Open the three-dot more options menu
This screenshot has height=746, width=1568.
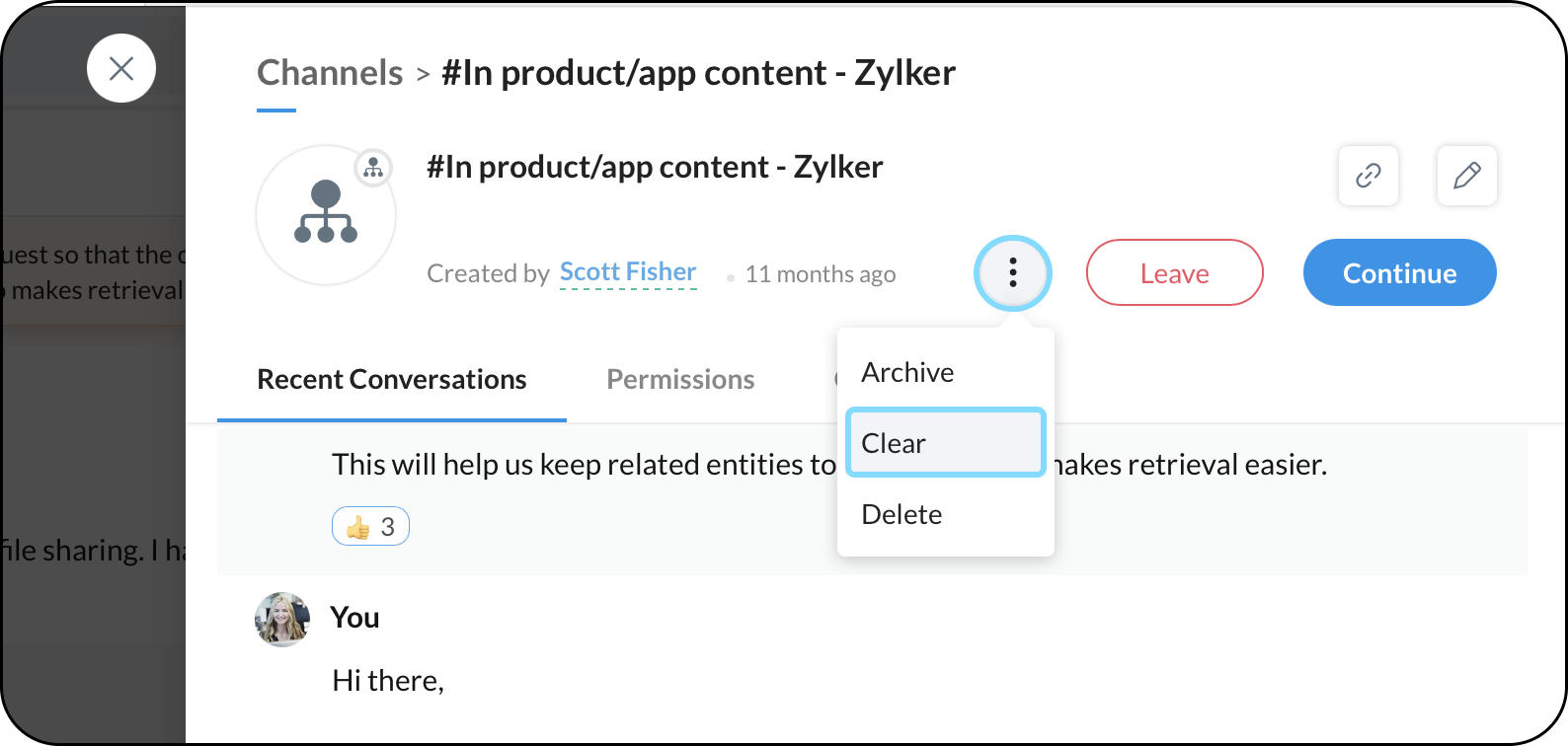coord(1012,273)
